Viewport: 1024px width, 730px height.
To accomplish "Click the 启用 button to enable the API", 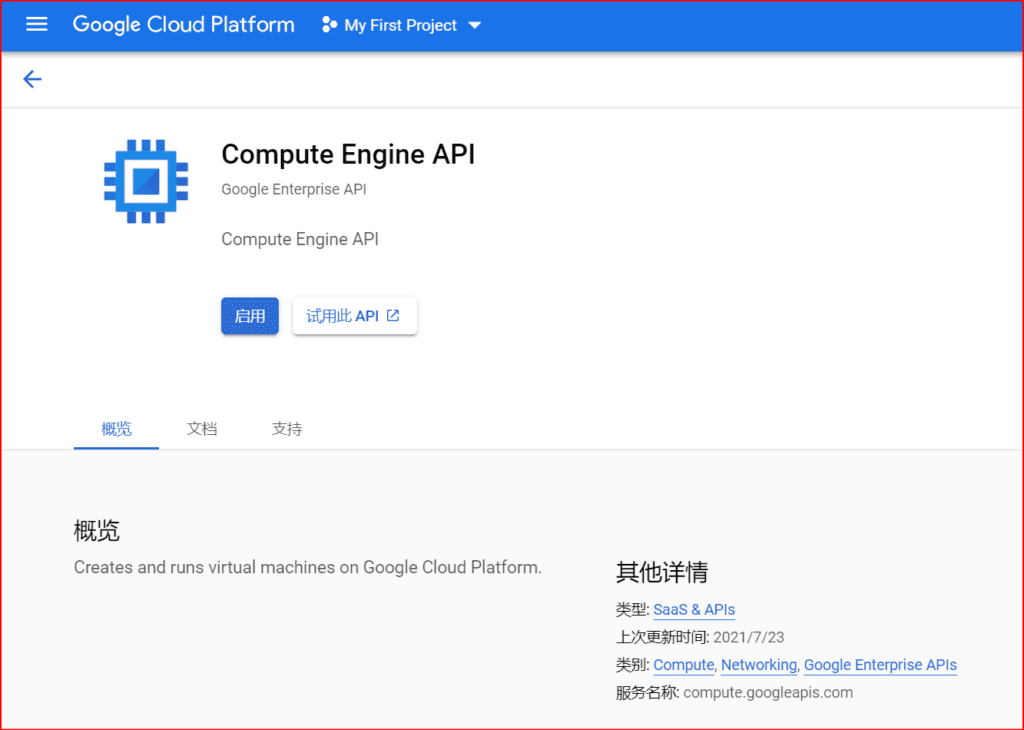I will point(249,315).
